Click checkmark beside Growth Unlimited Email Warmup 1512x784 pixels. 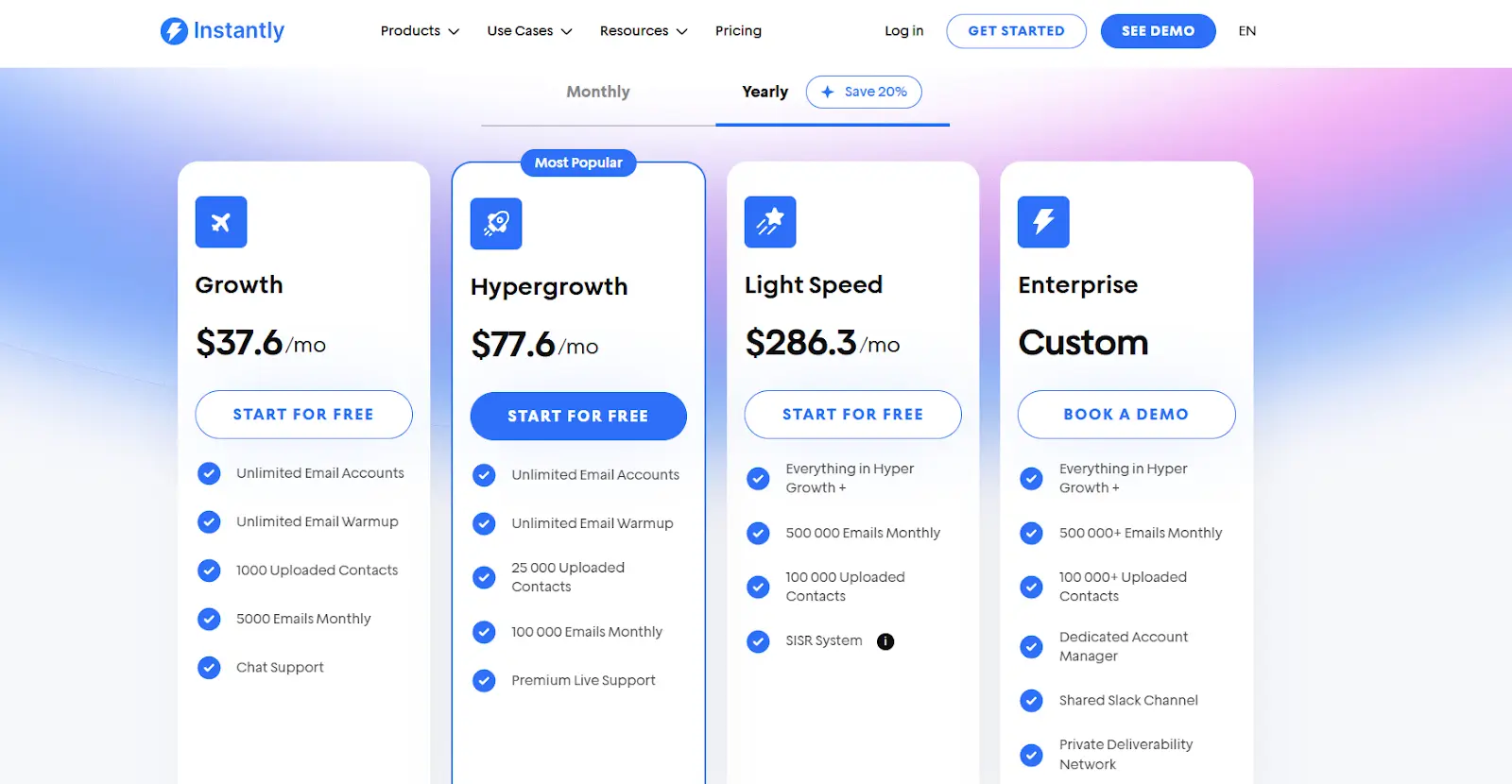coord(209,521)
